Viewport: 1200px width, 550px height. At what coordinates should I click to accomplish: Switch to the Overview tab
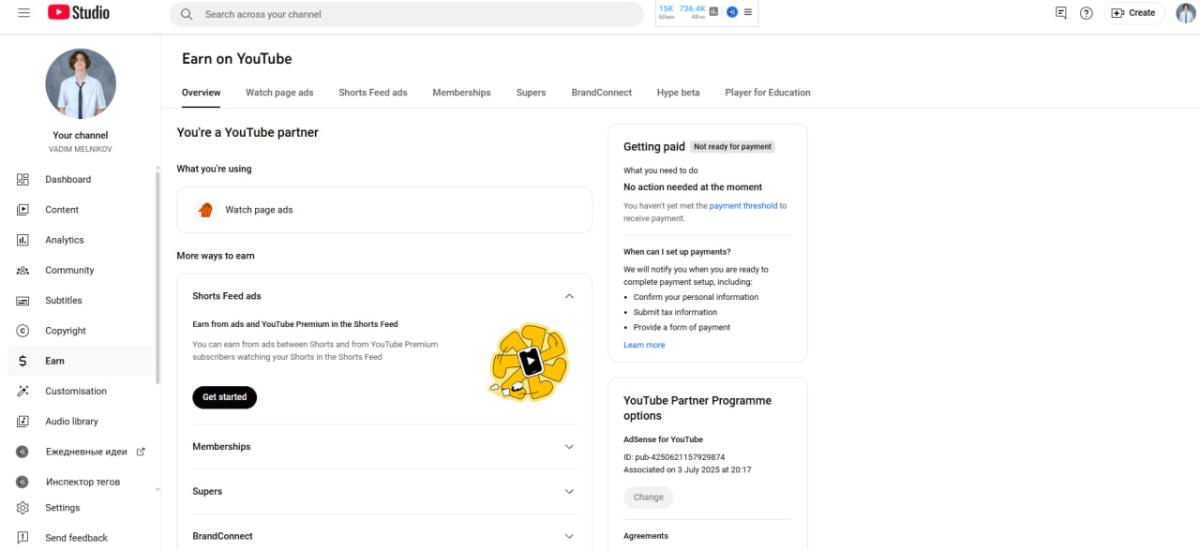201,93
